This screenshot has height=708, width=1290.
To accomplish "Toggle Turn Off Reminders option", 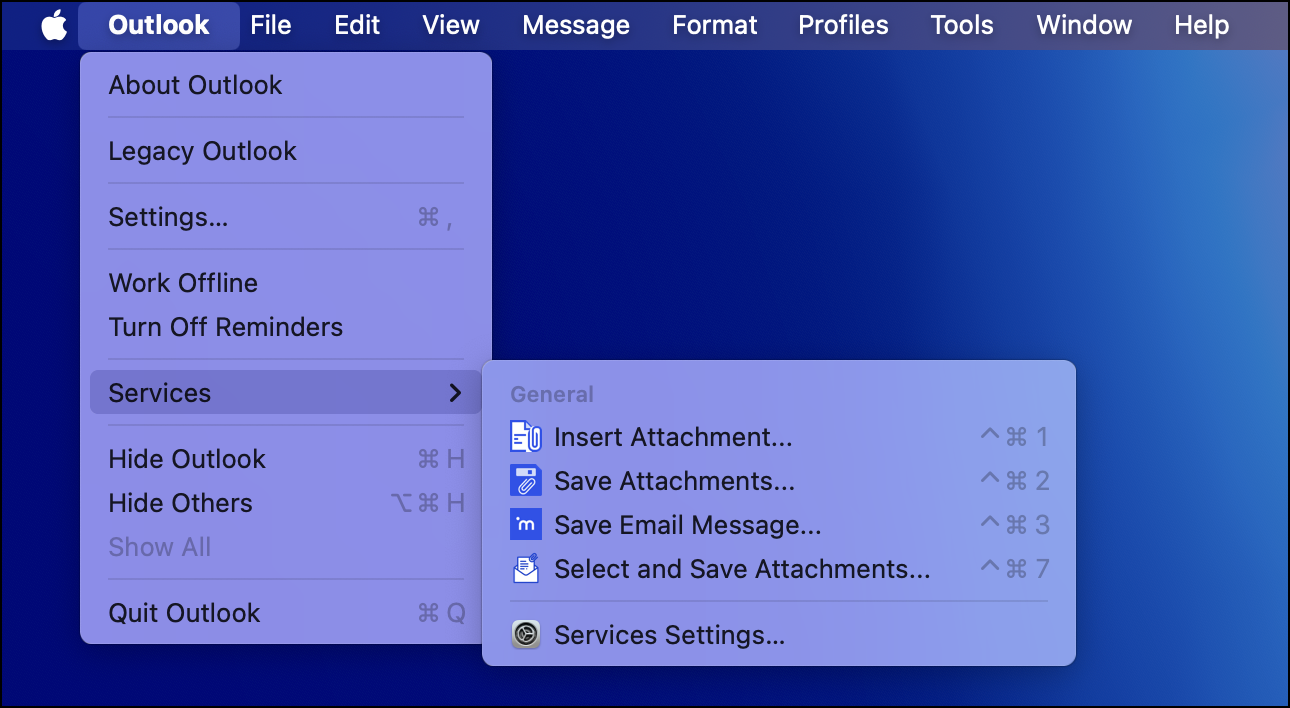I will coord(225,327).
